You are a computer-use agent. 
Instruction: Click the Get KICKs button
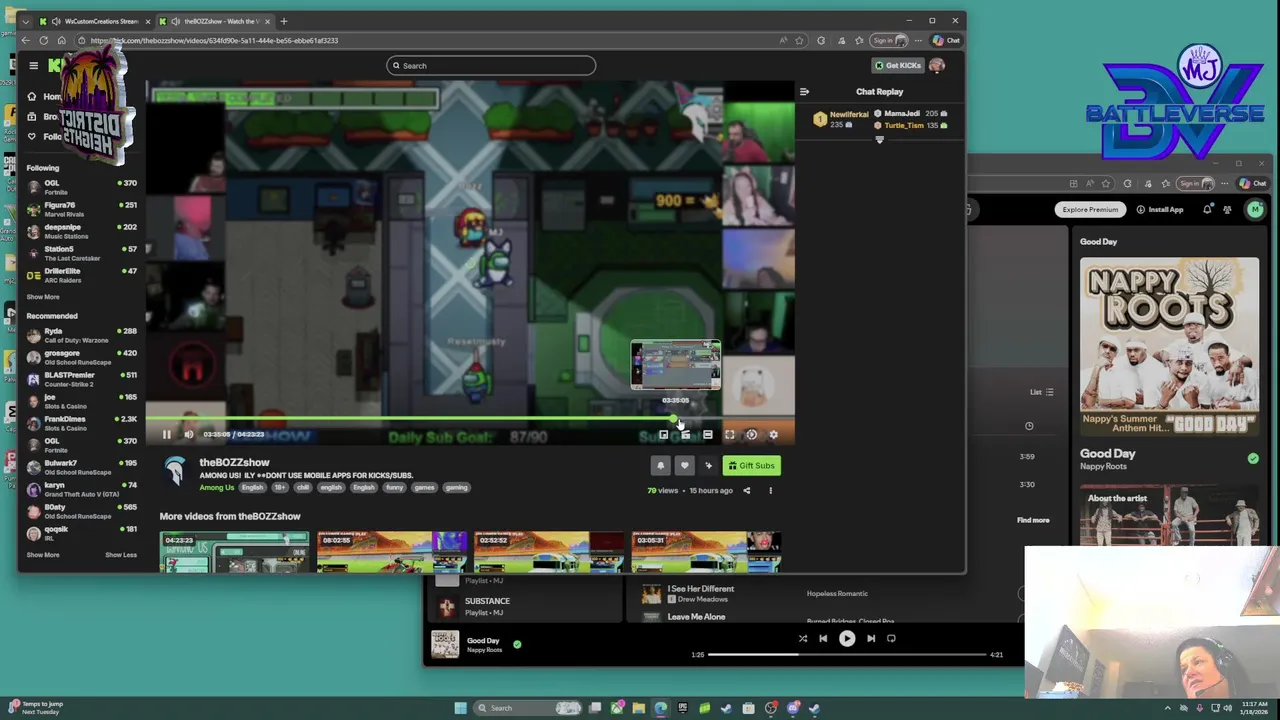coord(897,65)
